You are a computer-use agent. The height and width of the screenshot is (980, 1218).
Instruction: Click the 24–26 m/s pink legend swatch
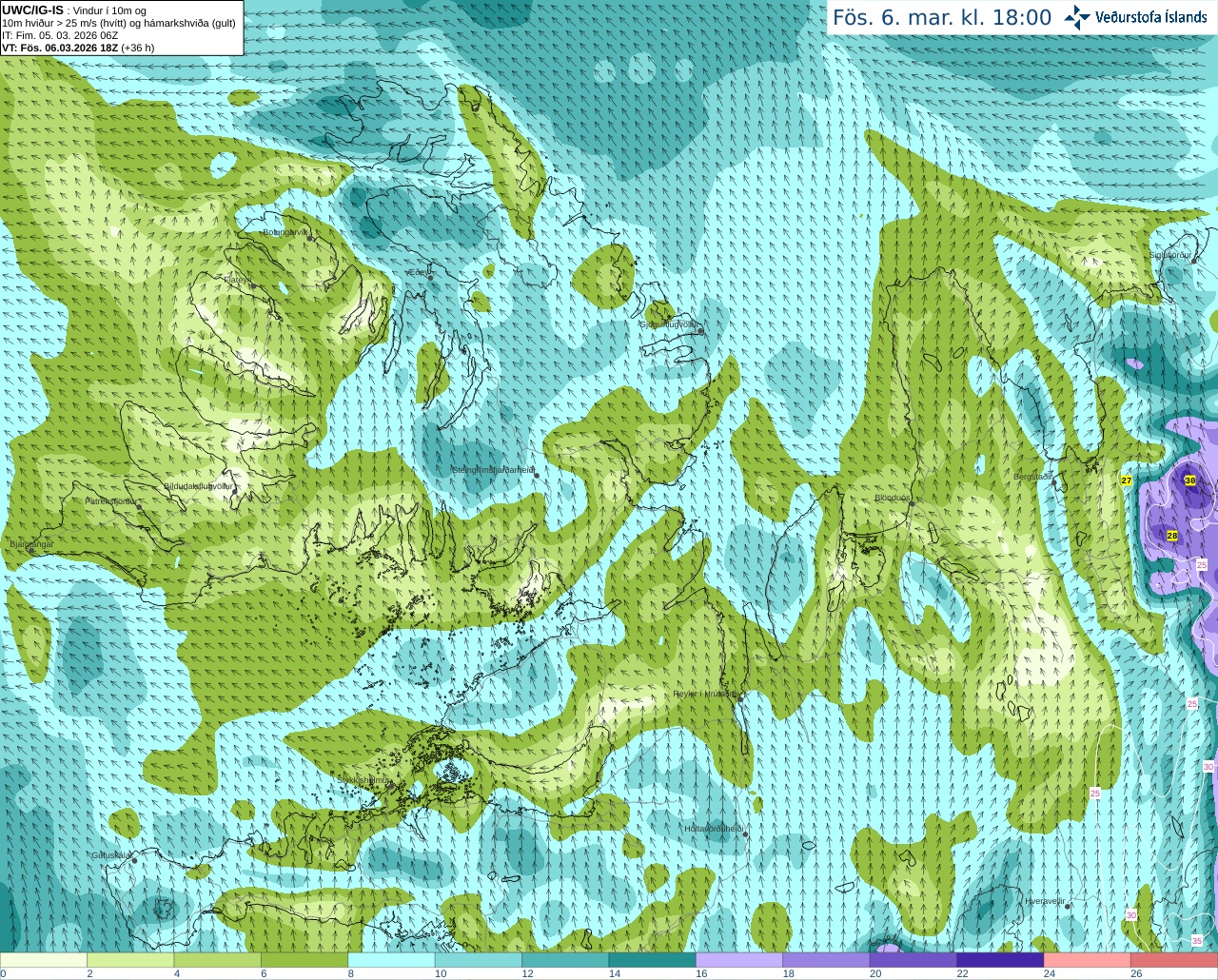1088,960
